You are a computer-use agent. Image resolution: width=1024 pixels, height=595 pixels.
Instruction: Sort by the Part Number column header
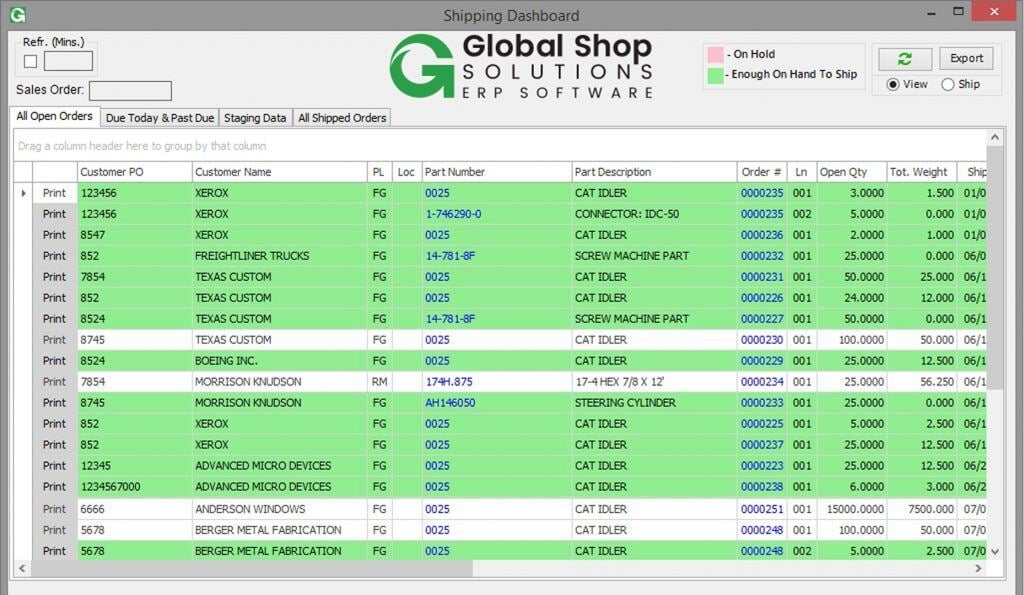(496, 172)
